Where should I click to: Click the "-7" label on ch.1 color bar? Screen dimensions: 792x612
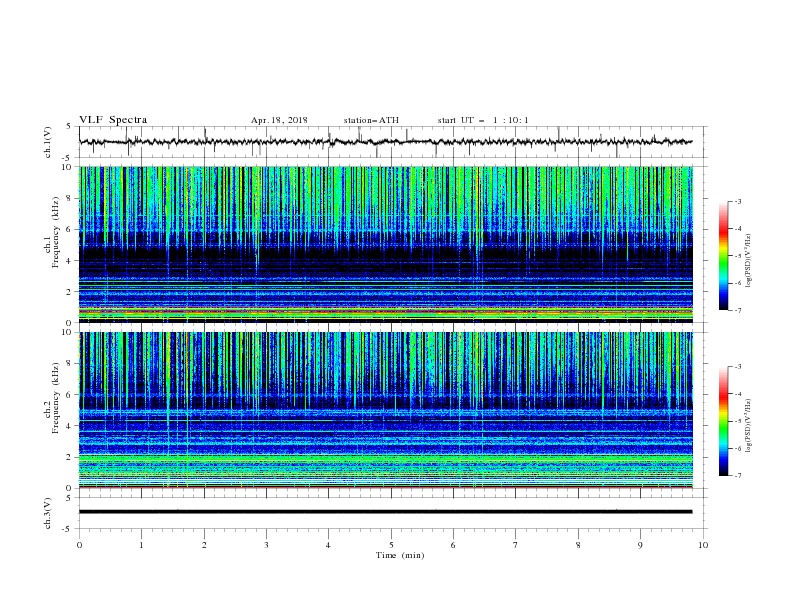point(737,310)
